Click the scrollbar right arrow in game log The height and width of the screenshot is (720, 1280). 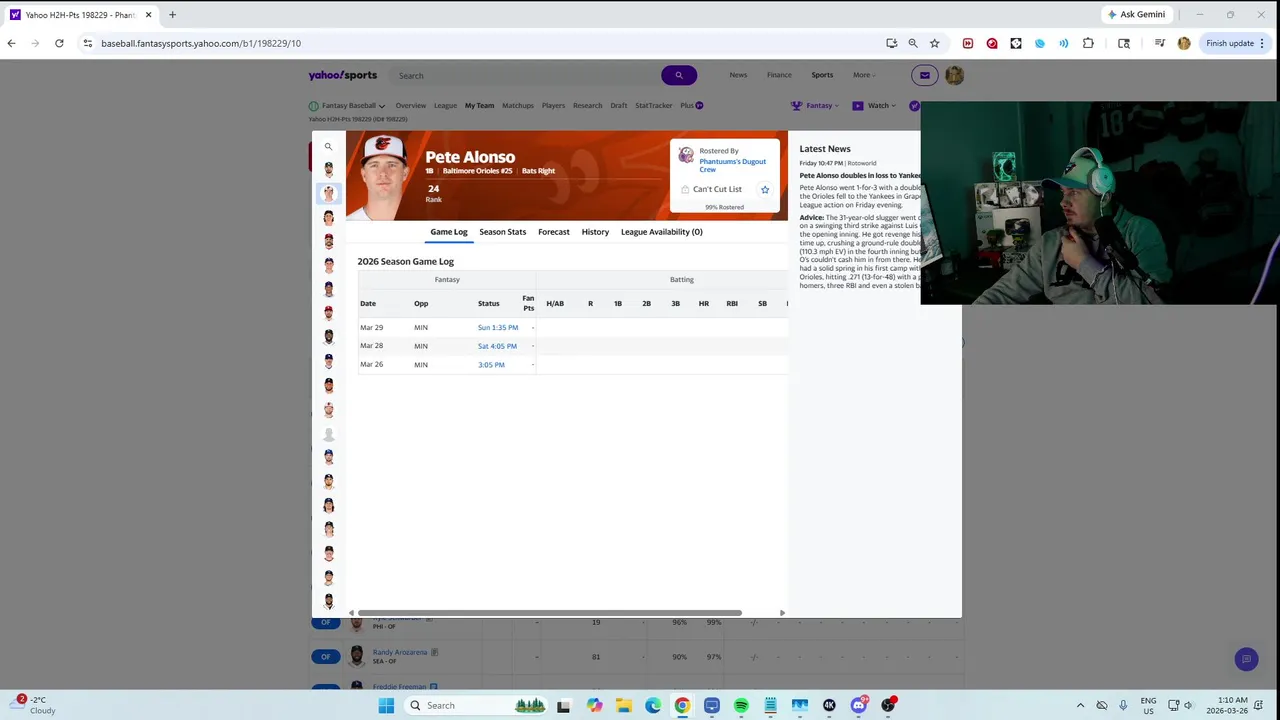[782, 613]
